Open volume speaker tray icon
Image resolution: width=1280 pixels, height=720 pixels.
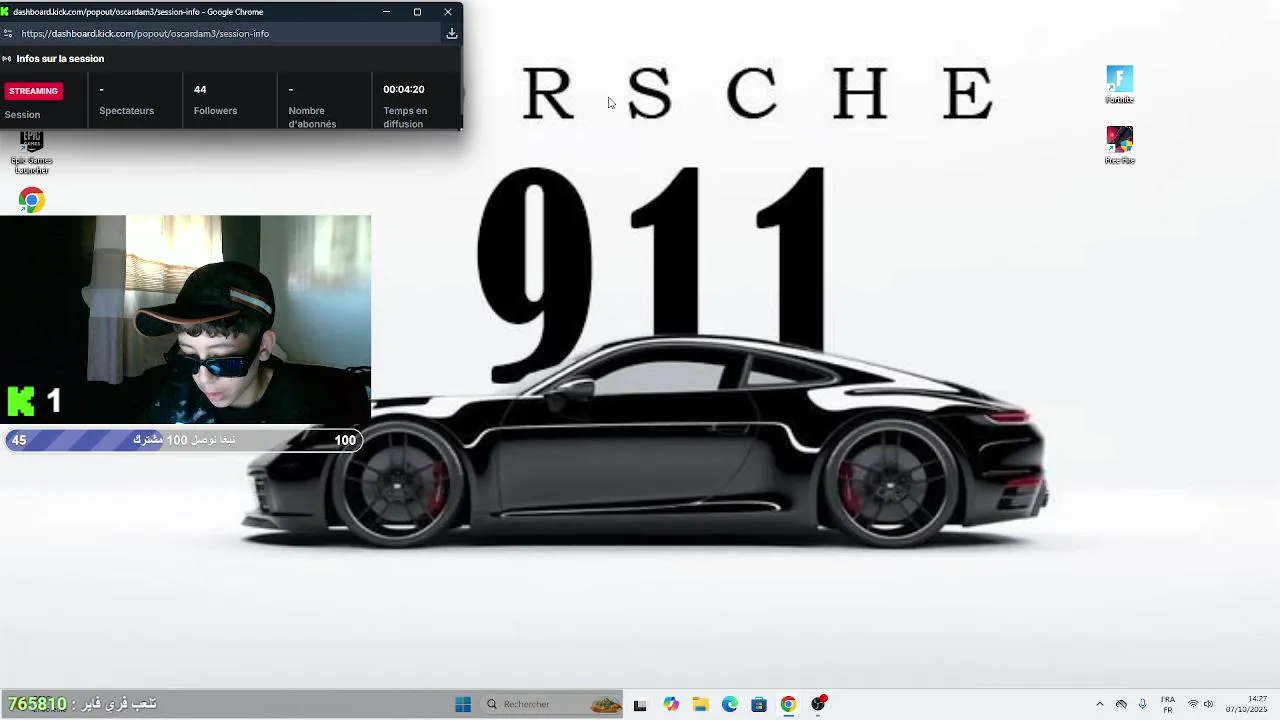pyautogui.click(x=1209, y=704)
